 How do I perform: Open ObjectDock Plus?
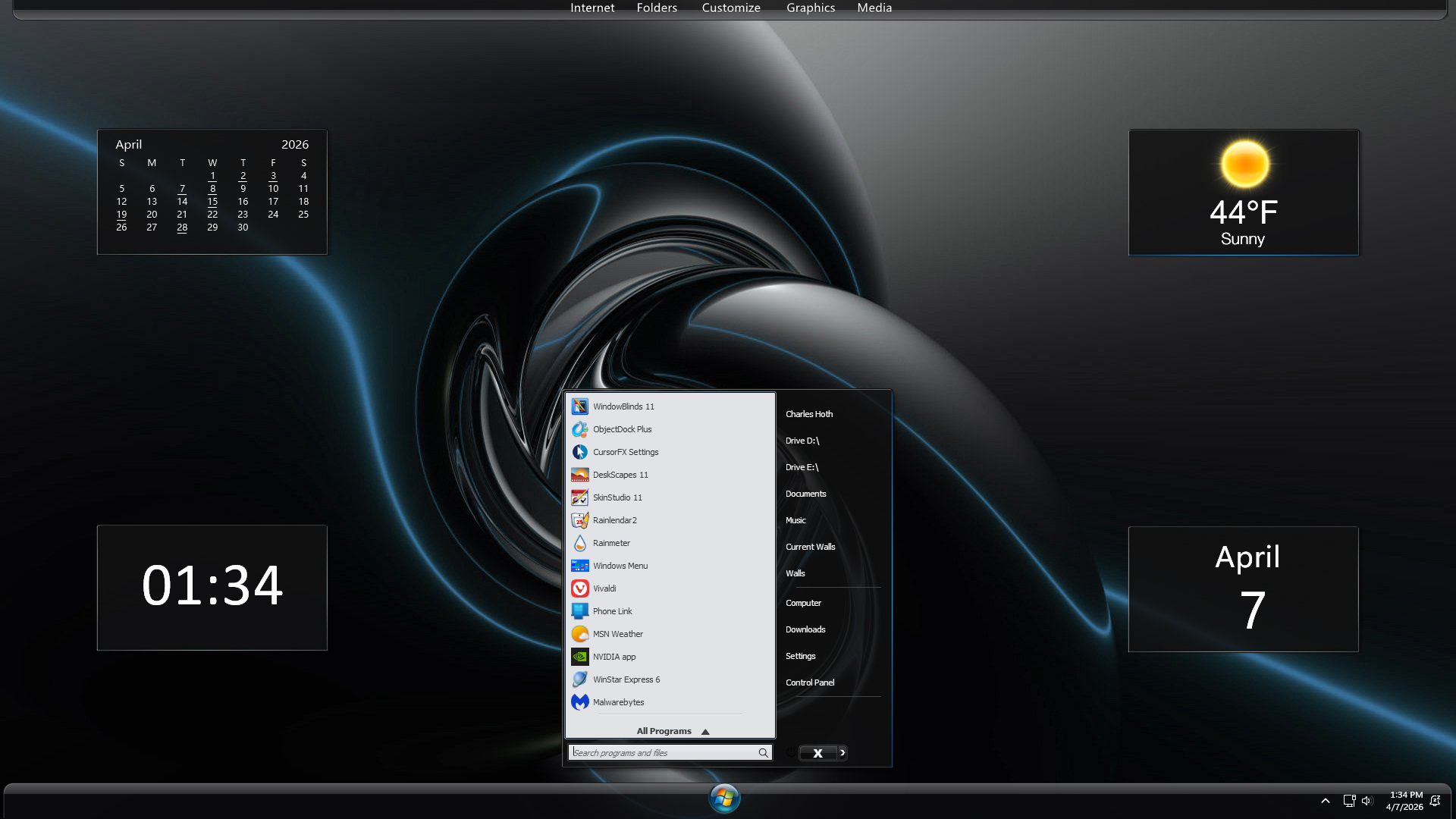622,429
